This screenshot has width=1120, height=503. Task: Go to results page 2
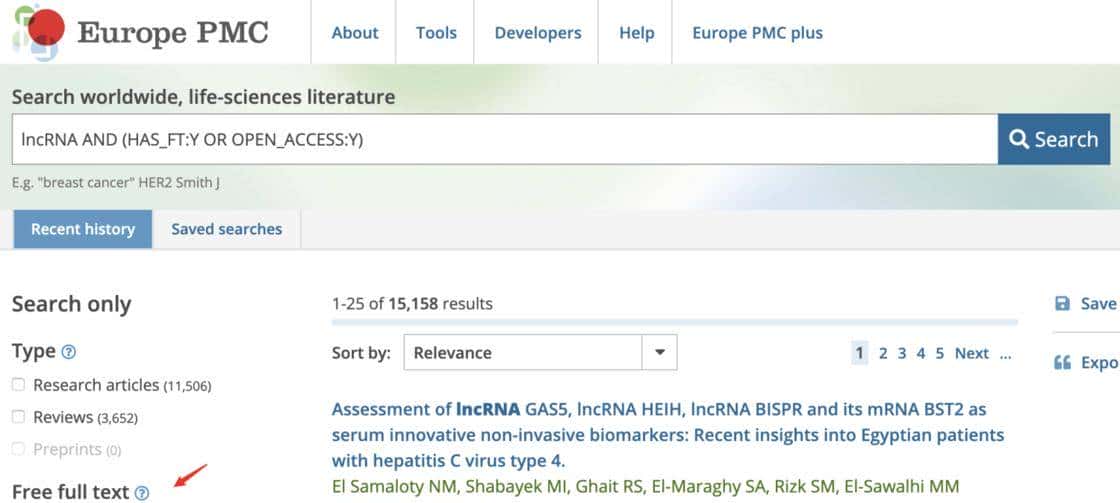[x=883, y=353]
